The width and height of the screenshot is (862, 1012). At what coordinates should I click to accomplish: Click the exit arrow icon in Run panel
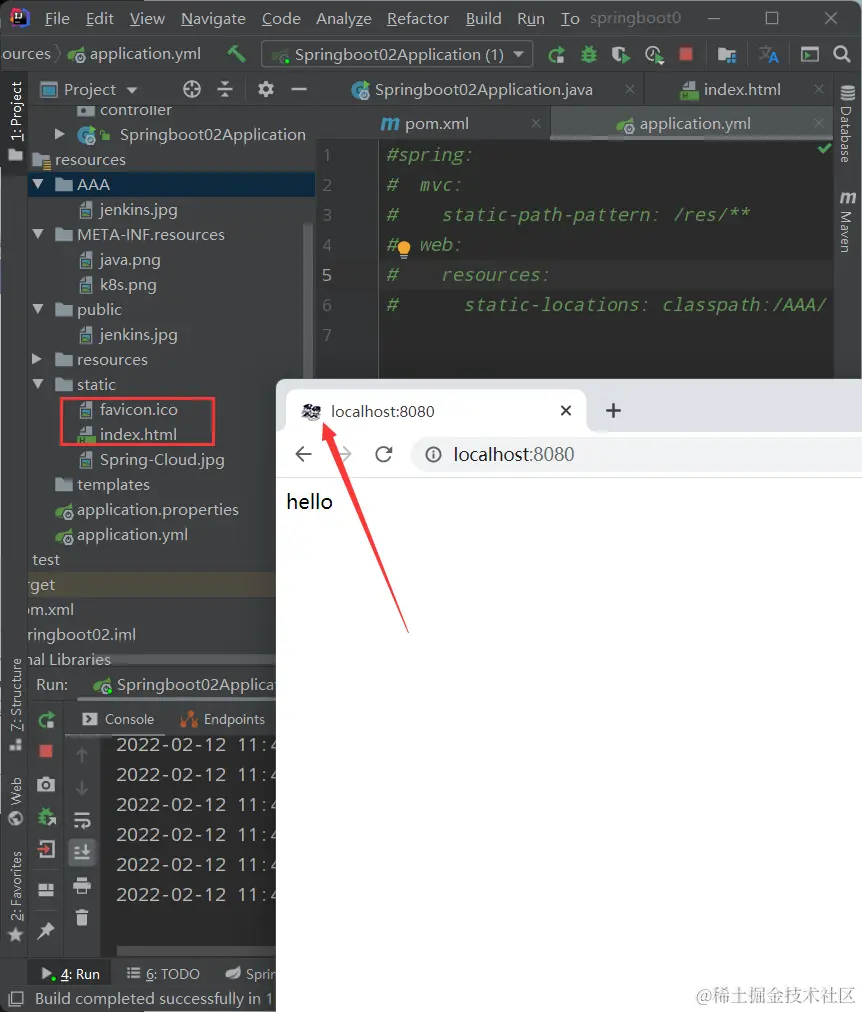[x=46, y=849]
